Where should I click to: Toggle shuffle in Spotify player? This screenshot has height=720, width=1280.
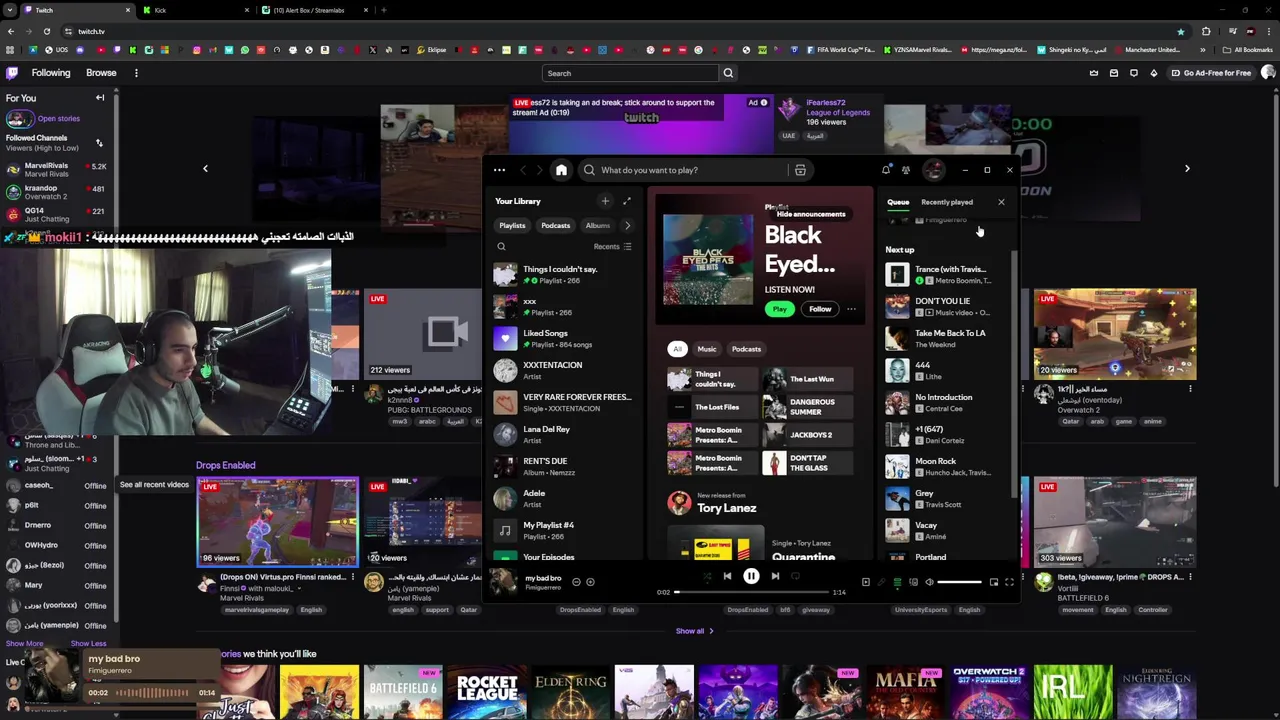pyautogui.click(x=708, y=576)
